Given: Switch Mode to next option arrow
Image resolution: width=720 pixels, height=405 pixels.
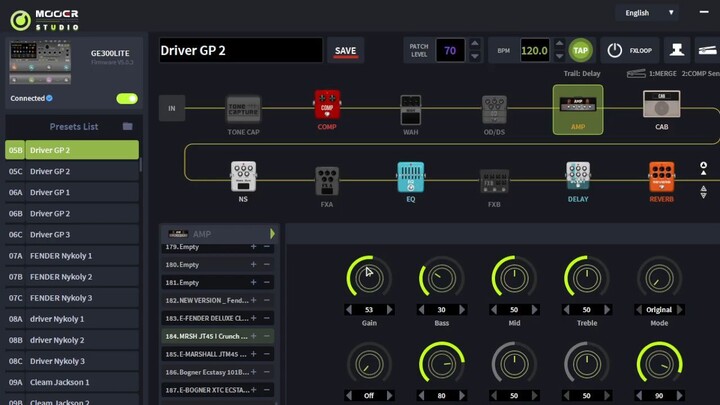Looking at the screenshot, I should [x=680, y=310].
